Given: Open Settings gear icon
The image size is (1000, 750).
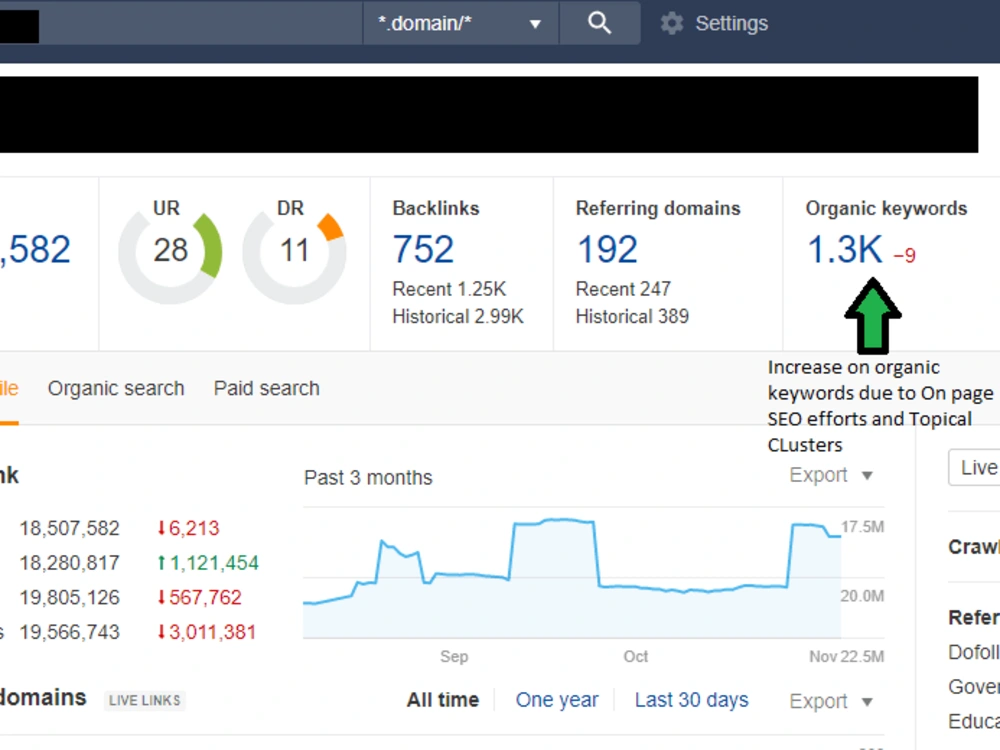Looking at the screenshot, I should (x=672, y=24).
